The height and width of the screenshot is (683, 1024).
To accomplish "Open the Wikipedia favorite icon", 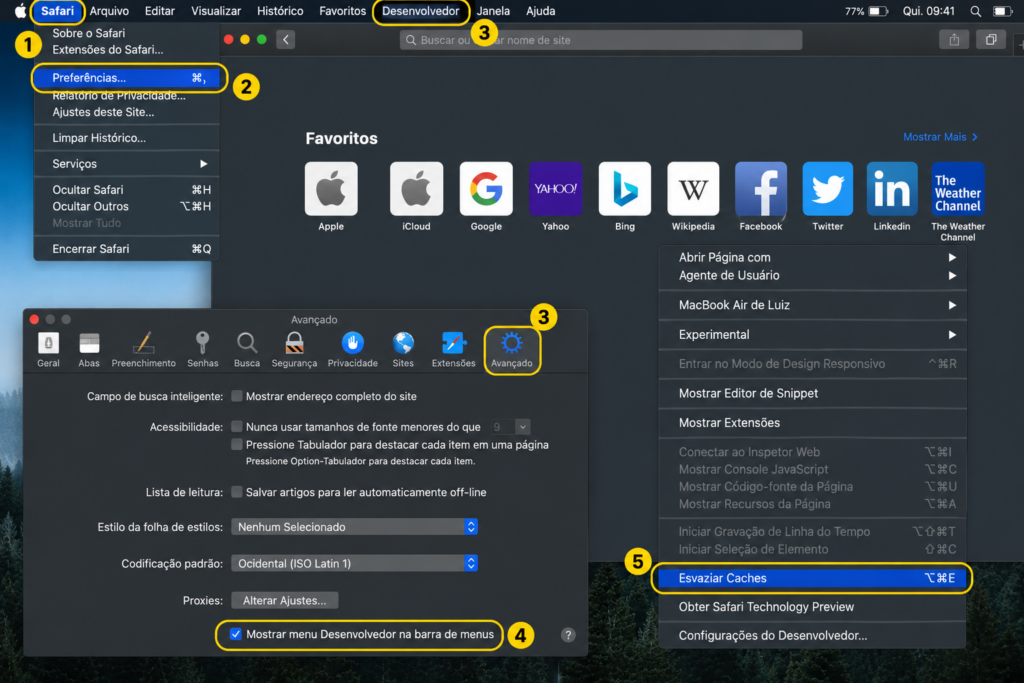I will (693, 189).
